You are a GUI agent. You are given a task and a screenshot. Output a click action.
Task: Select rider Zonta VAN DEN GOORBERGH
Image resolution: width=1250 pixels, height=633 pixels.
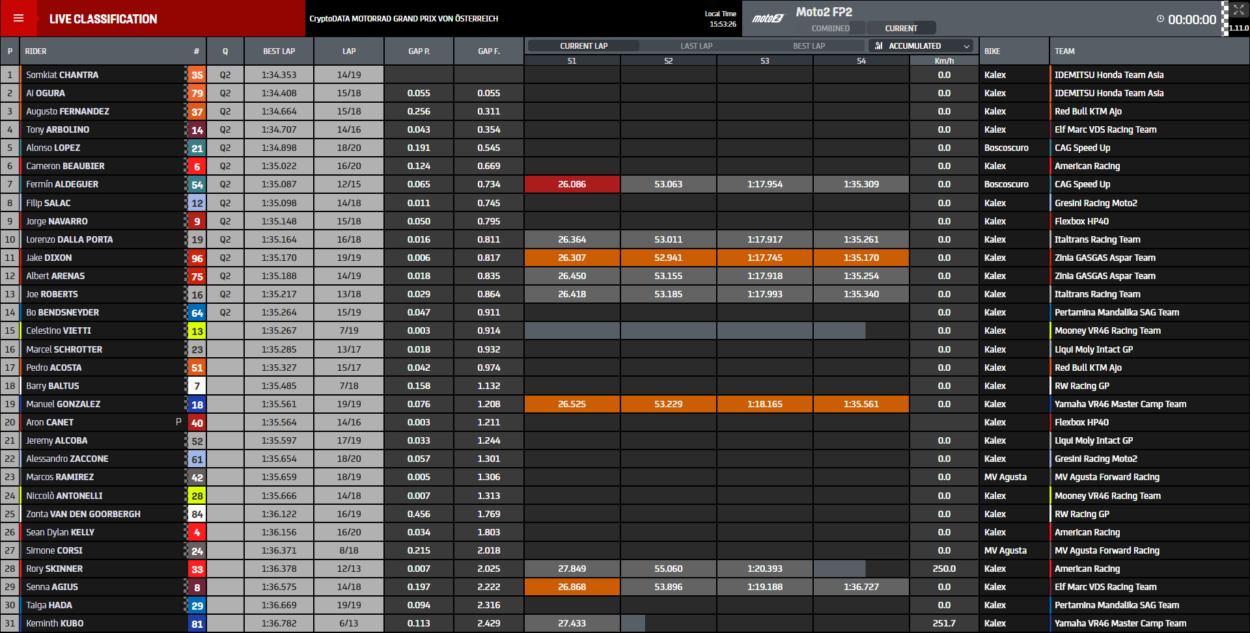pos(83,514)
